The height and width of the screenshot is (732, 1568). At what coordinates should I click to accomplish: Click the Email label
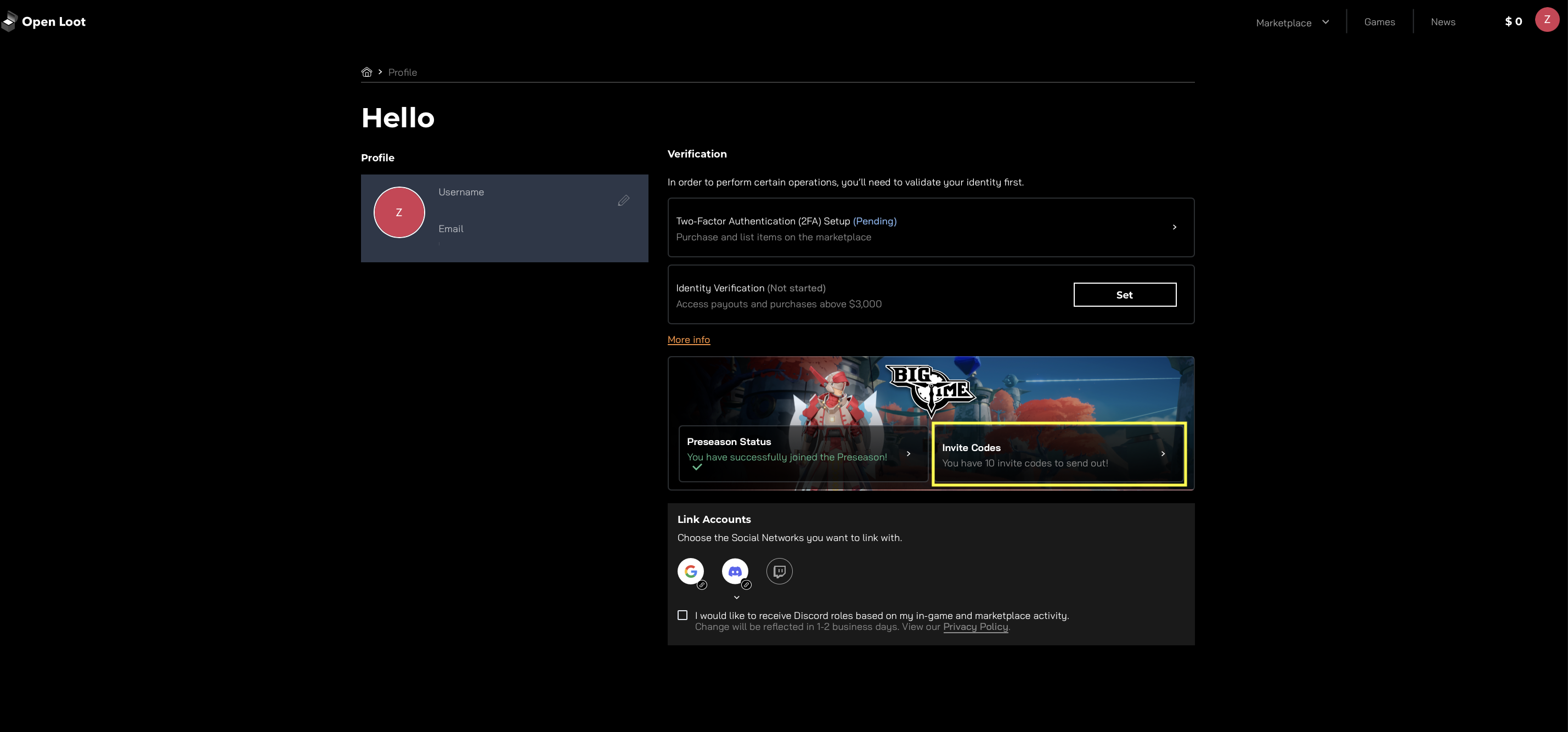point(450,229)
